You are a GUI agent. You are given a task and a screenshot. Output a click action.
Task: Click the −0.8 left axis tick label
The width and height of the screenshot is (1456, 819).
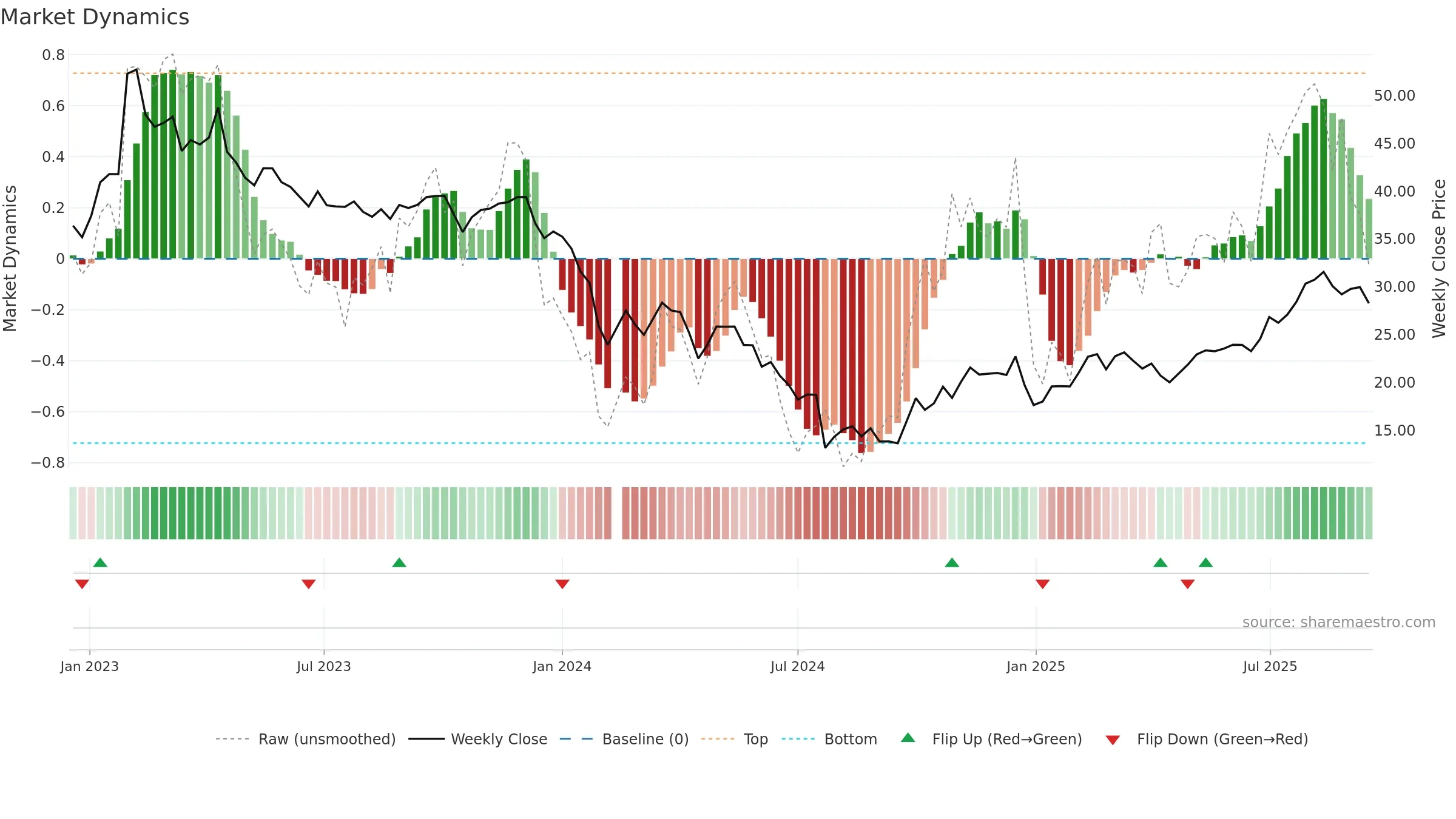pyautogui.click(x=48, y=463)
